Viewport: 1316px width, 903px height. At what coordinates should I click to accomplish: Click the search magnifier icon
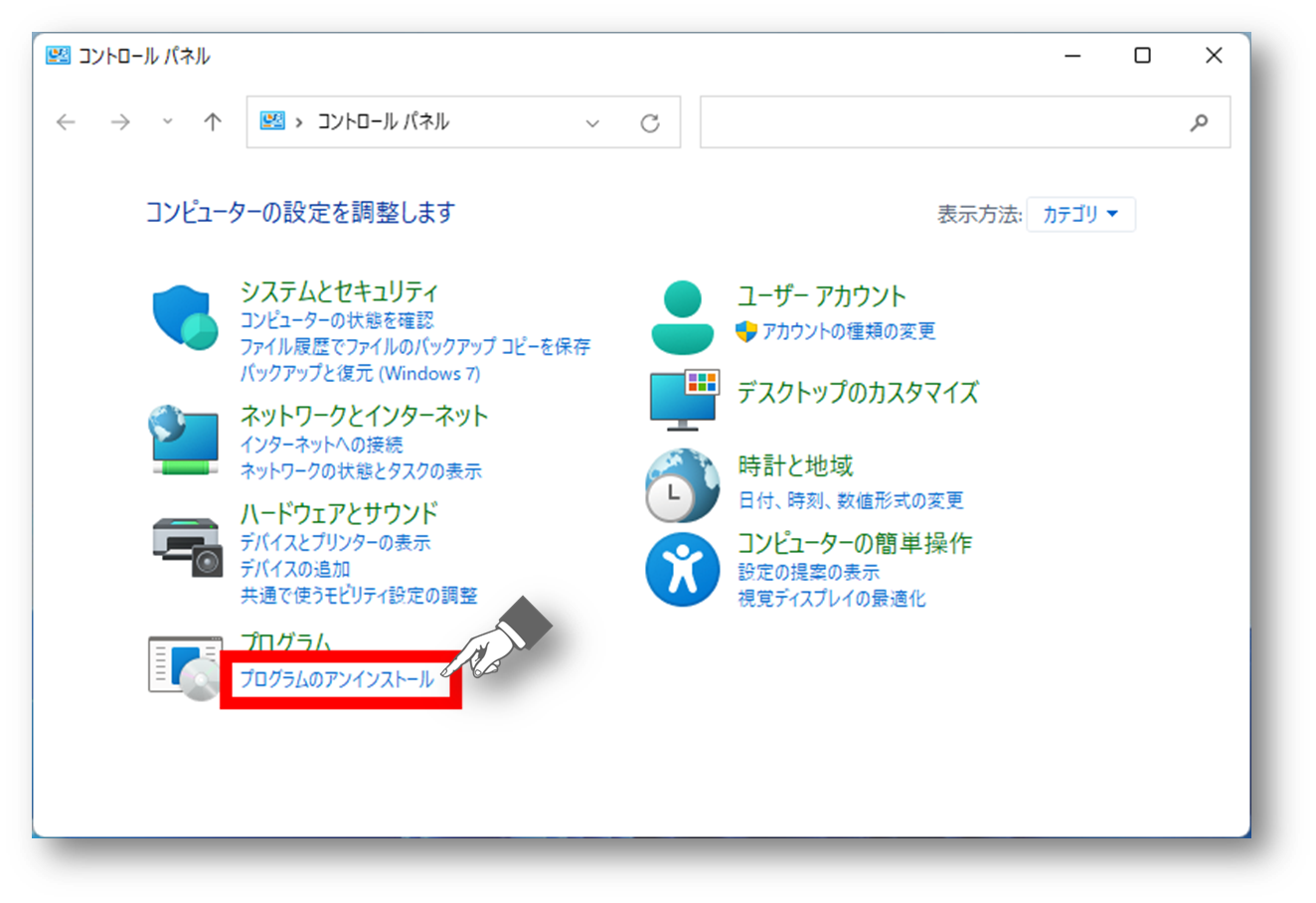click(1200, 122)
